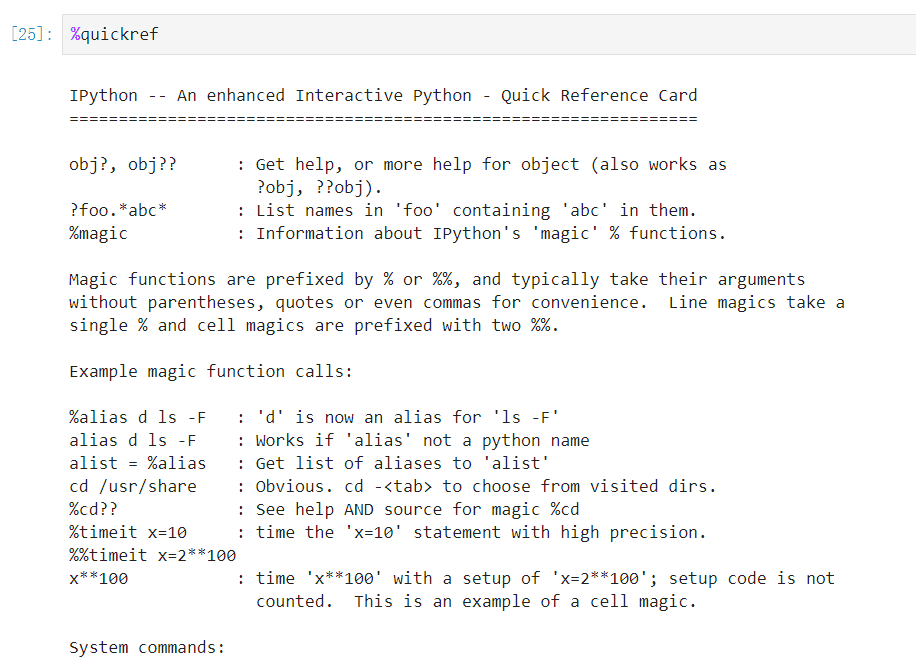Click 'This is an example of a cell magic' text
This screenshot has width=916, height=659.
525,602
